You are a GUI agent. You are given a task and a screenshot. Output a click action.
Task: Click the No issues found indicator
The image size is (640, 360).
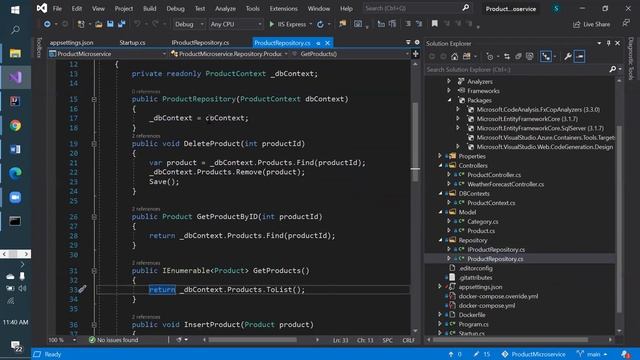pyautogui.click(x=113, y=340)
